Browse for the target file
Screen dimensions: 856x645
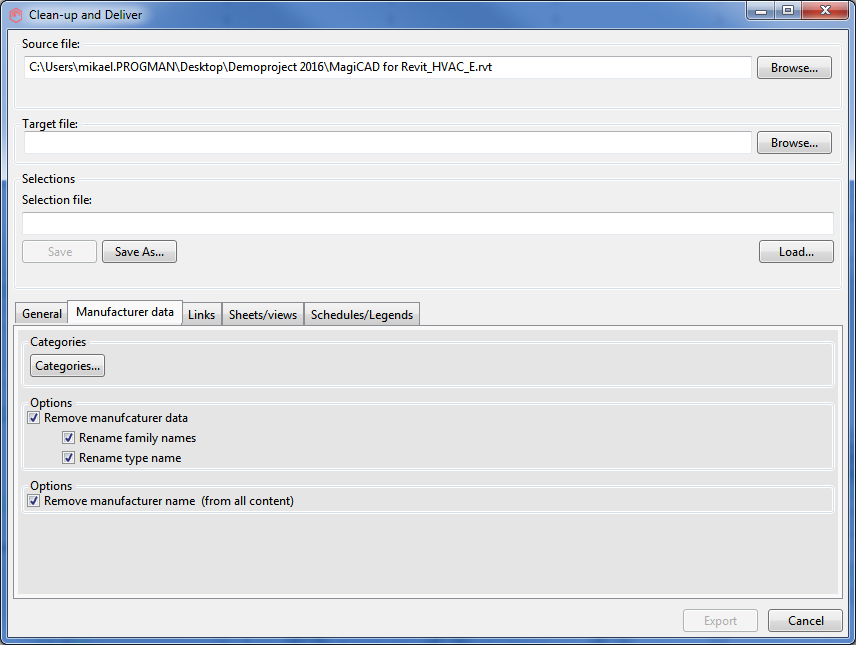794,143
